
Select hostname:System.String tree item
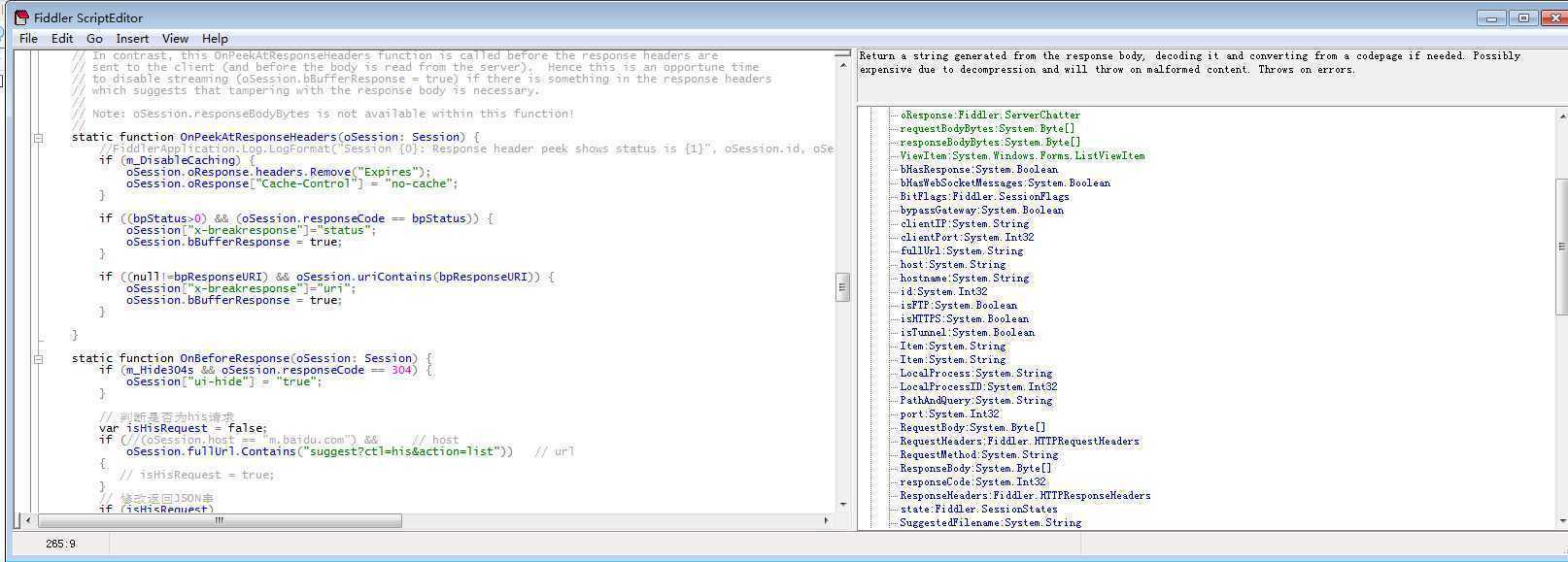(964, 279)
